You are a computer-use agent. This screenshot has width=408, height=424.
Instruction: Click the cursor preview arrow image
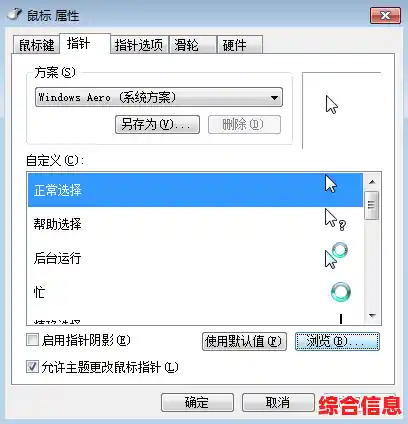point(332,105)
